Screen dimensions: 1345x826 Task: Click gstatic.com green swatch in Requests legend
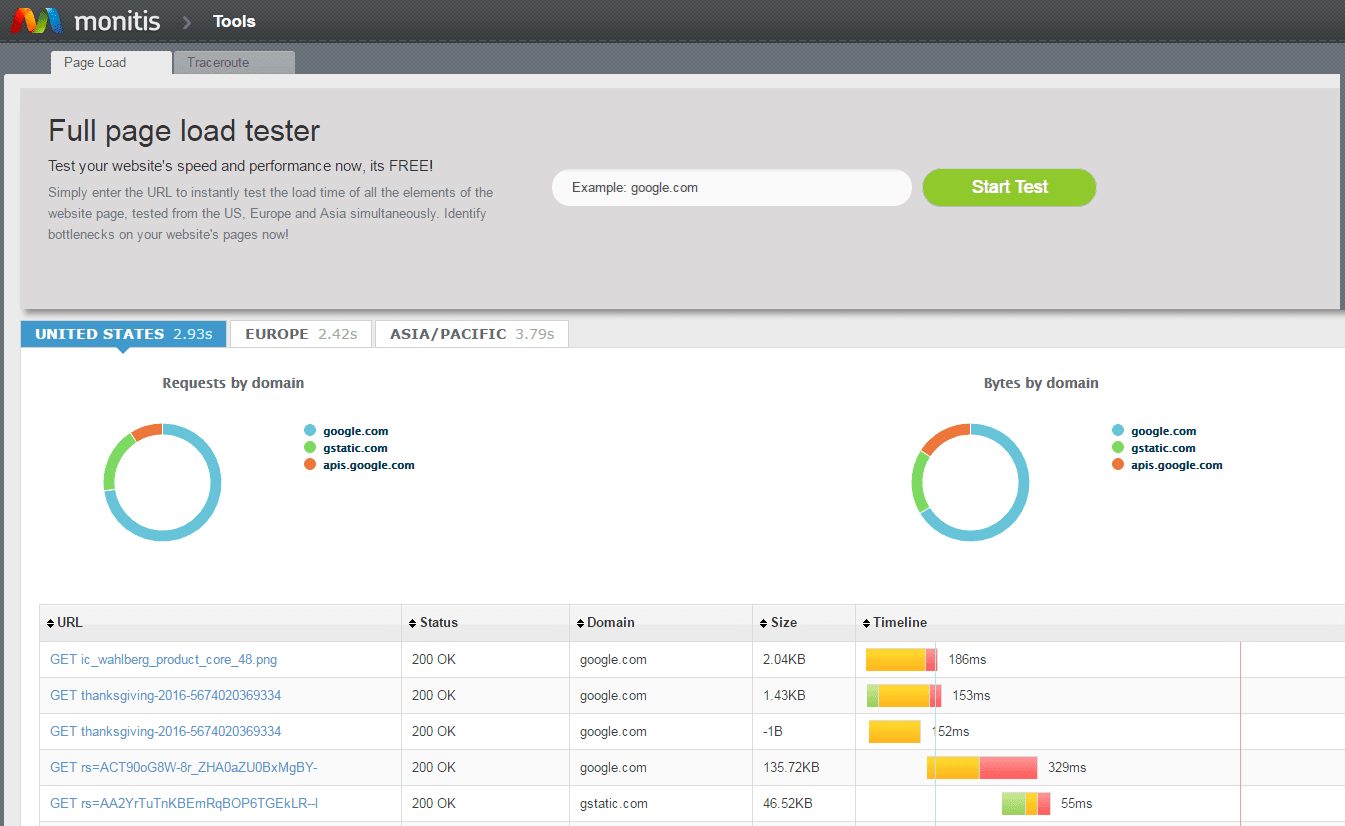click(310, 448)
